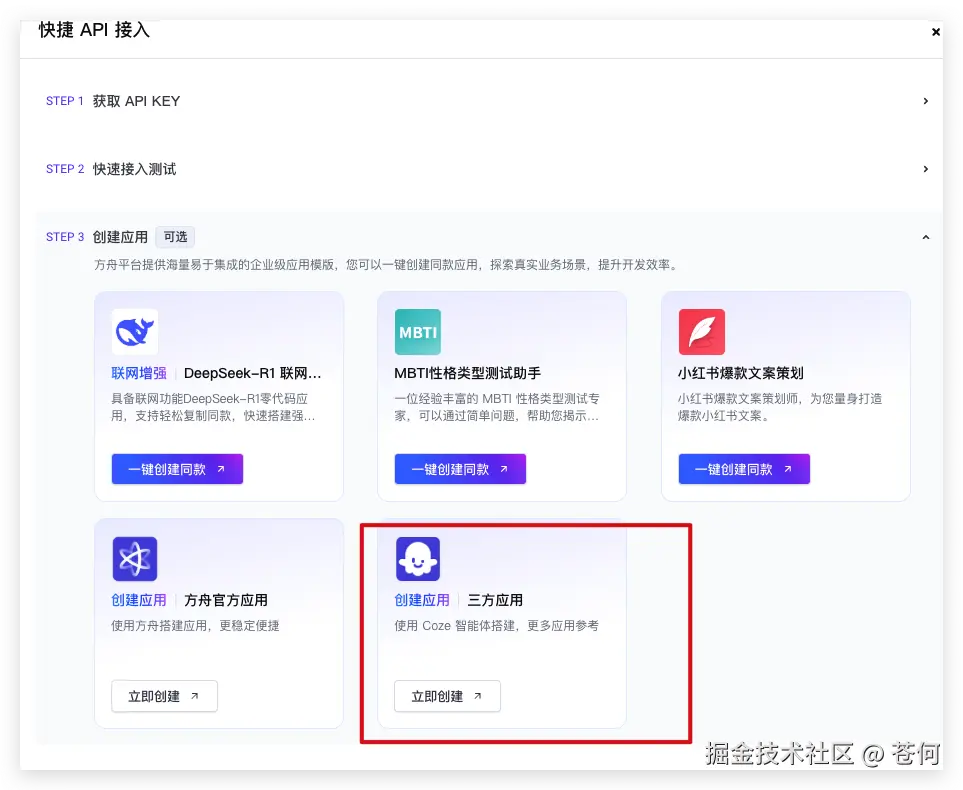The image size is (963, 790).
Task: Select the DeepSeek whale icon on 联网增强 card
Action: 133,331
